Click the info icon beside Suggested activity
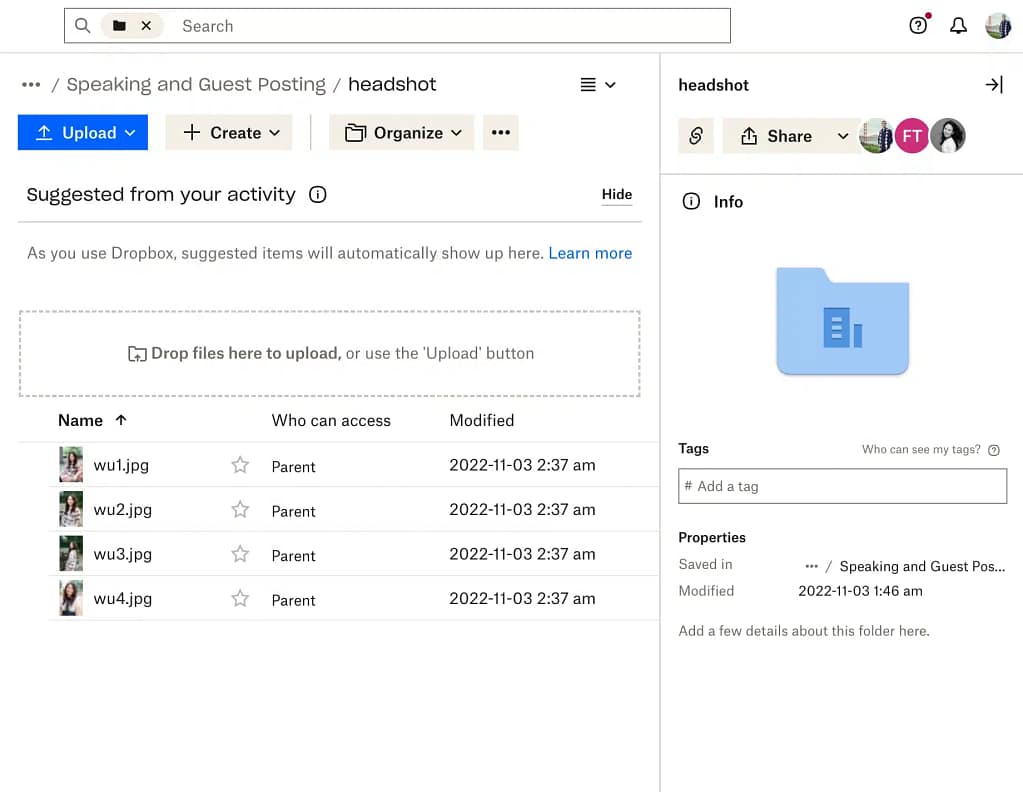Image resolution: width=1023 pixels, height=792 pixels. [318, 195]
